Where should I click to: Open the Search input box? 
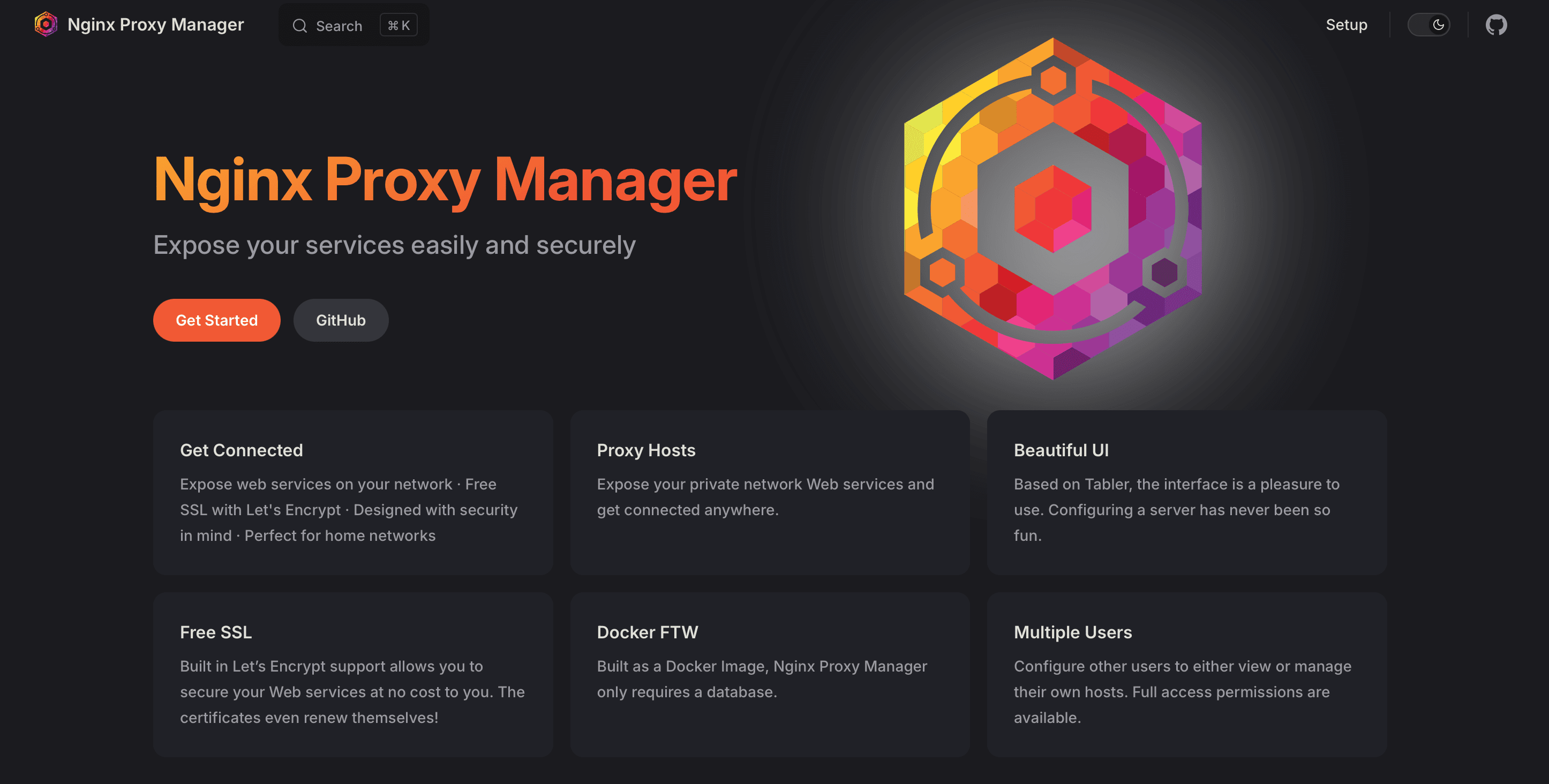(x=339, y=26)
